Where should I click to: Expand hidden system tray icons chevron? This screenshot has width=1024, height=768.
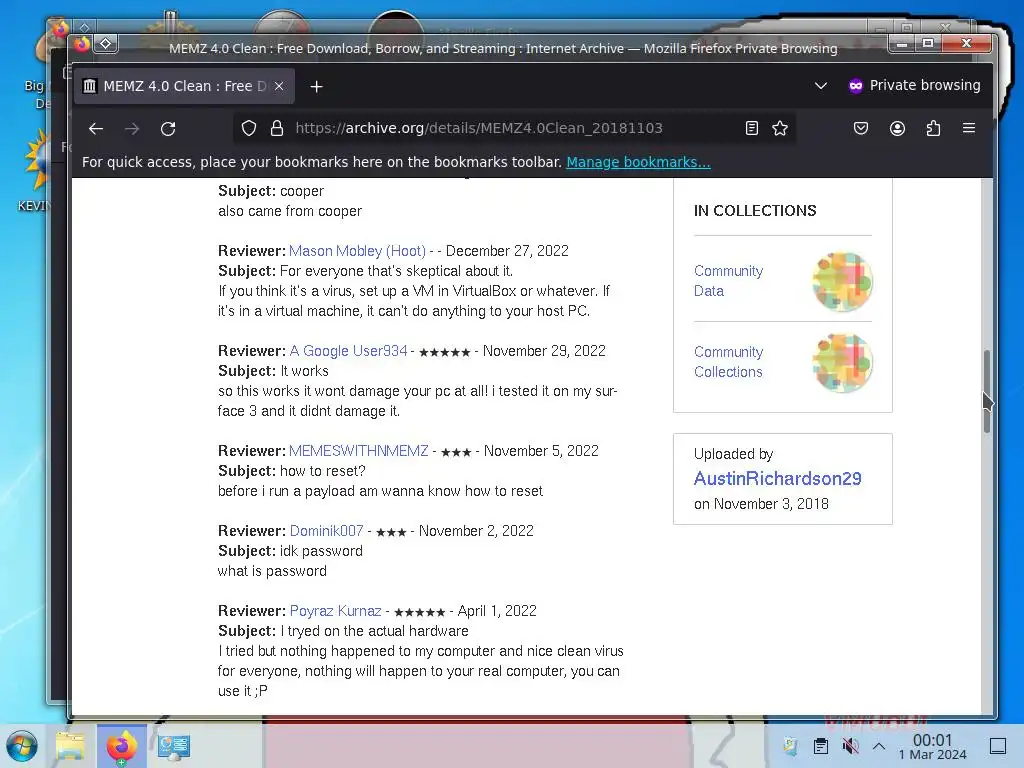click(x=879, y=746)
